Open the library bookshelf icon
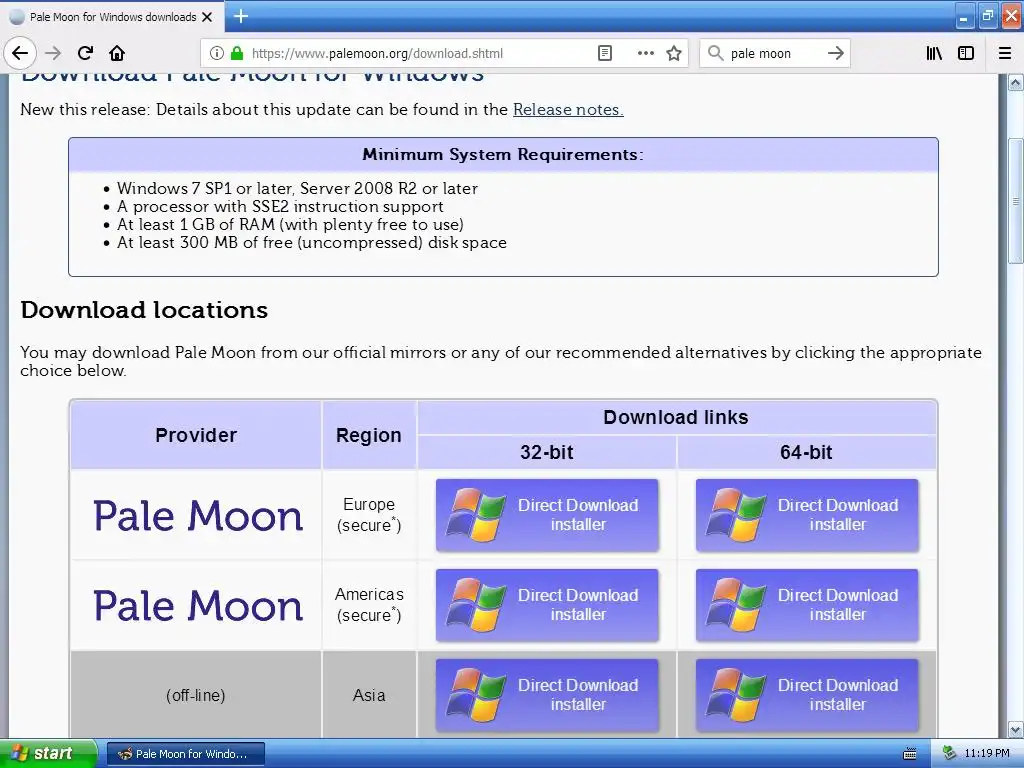Screen dimensions: 1024x768 tap(934, 53)
